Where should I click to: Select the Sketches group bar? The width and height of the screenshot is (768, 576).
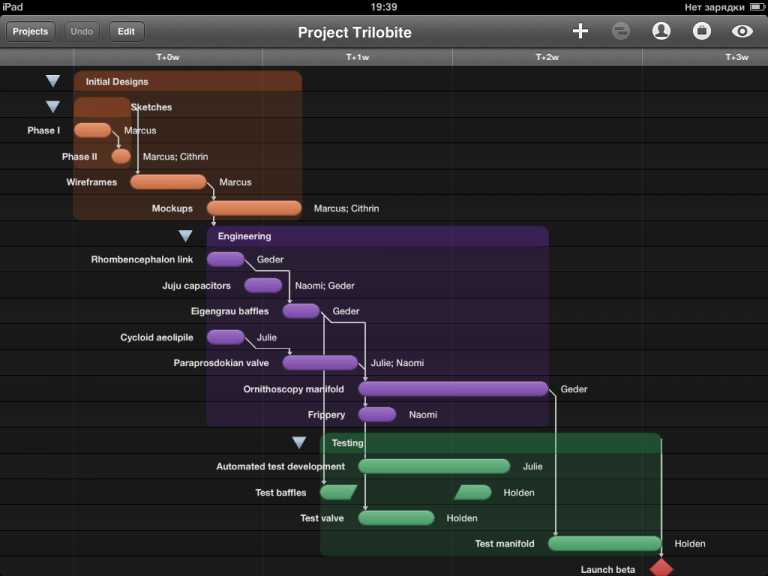click(x=102, y=107)
